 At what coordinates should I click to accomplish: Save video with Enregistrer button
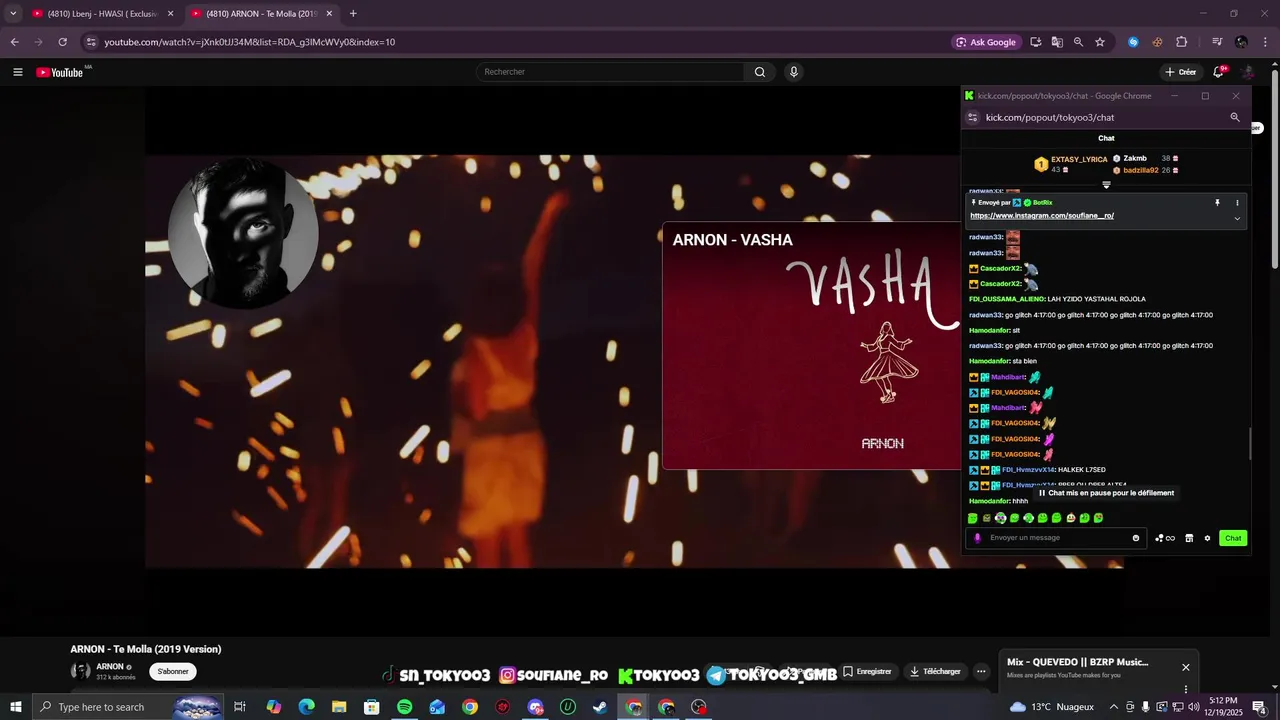(867, 672)
